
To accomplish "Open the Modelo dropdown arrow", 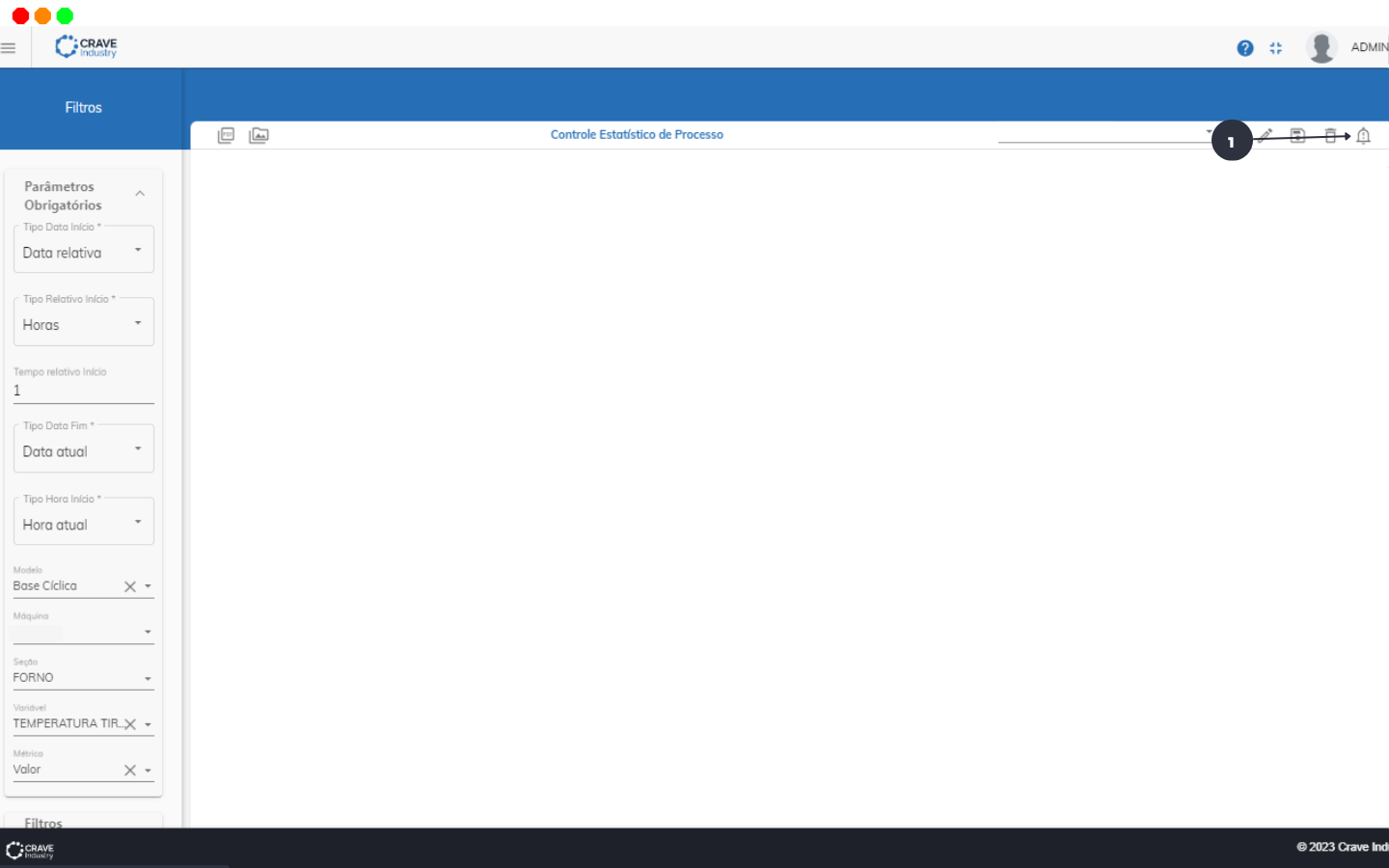I will click(x=148, y=586).
